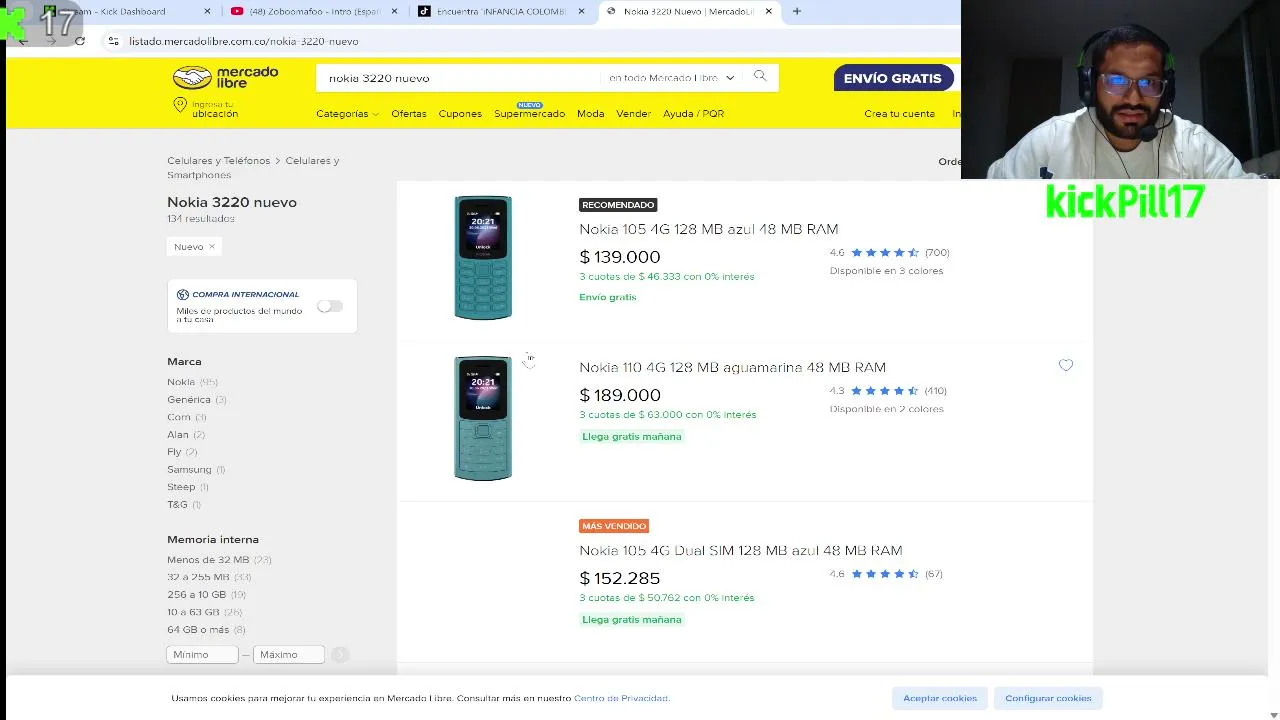The height and width of the screenshot is (720, 1280).
Task: Click the Aceptar cookies button
Action: (x=940, y=698)
